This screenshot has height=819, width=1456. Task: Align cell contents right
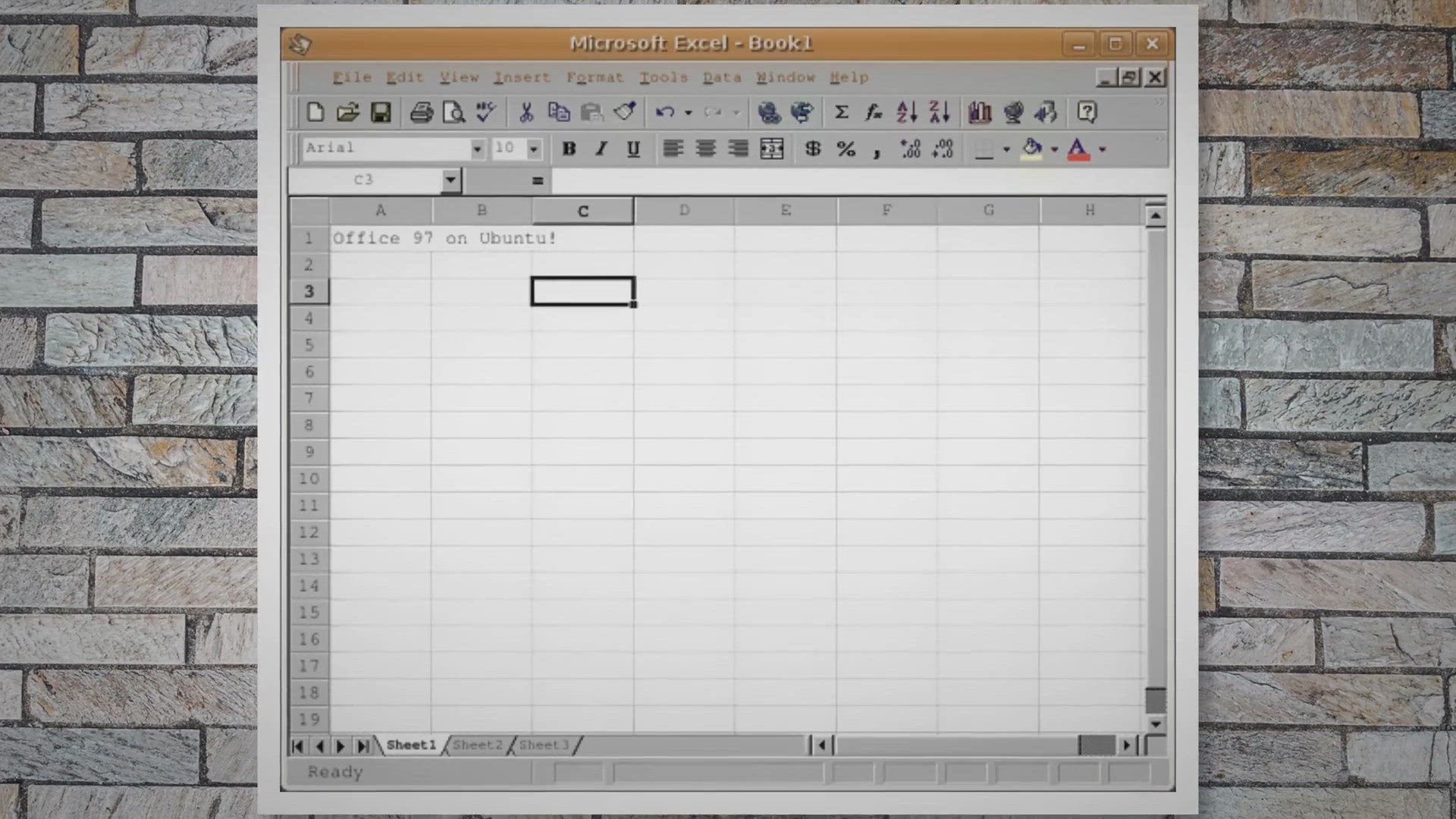click(738, 149)
